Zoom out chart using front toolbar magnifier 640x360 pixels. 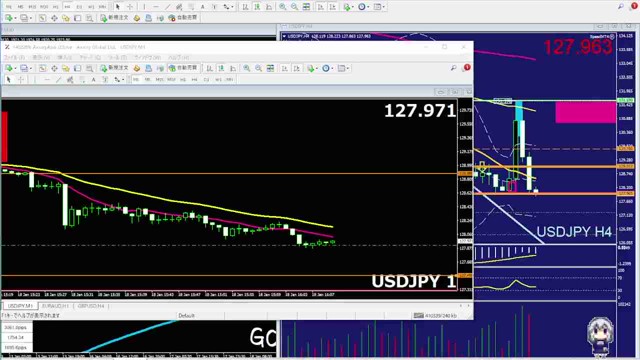pyautogui.click(x=258, y=68)
